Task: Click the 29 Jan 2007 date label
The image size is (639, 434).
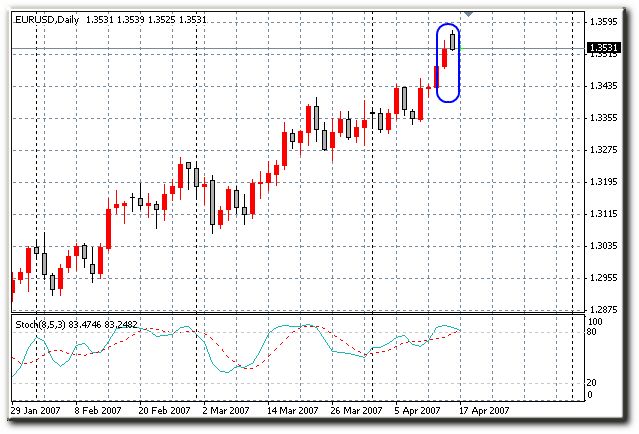Action: [x=36, y=410]
